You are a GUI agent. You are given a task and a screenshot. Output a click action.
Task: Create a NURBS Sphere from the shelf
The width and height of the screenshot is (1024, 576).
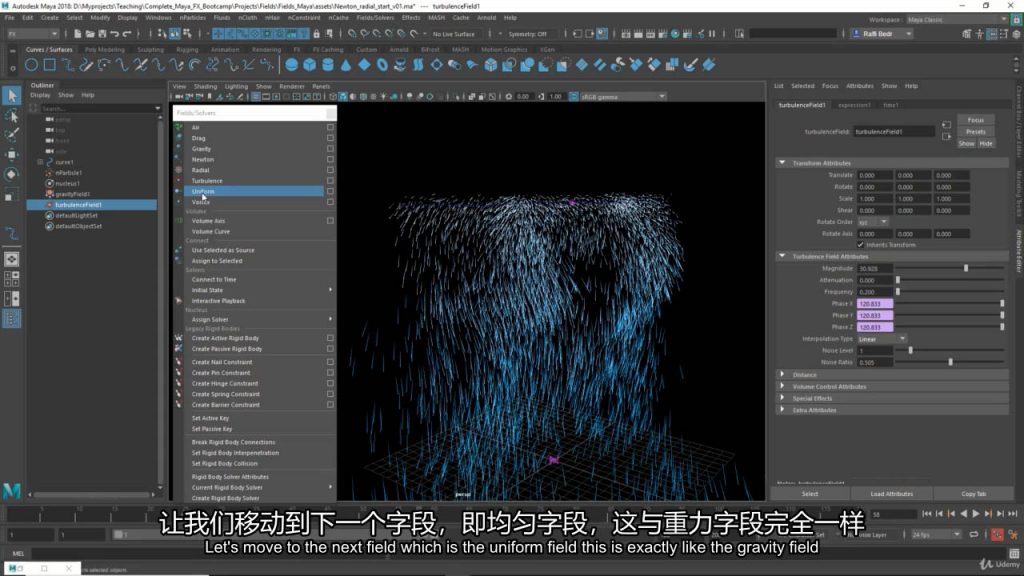(291, 65)
